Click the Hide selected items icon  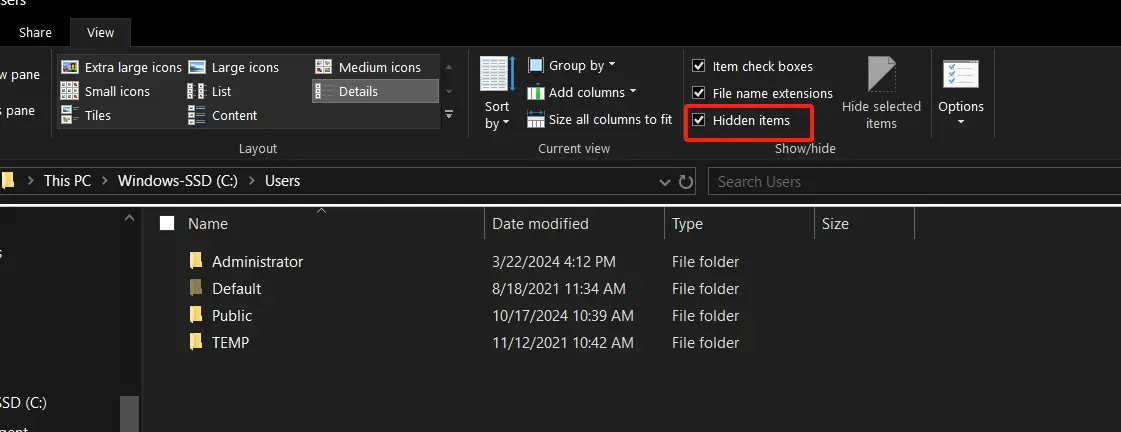[x=881, y=92]
